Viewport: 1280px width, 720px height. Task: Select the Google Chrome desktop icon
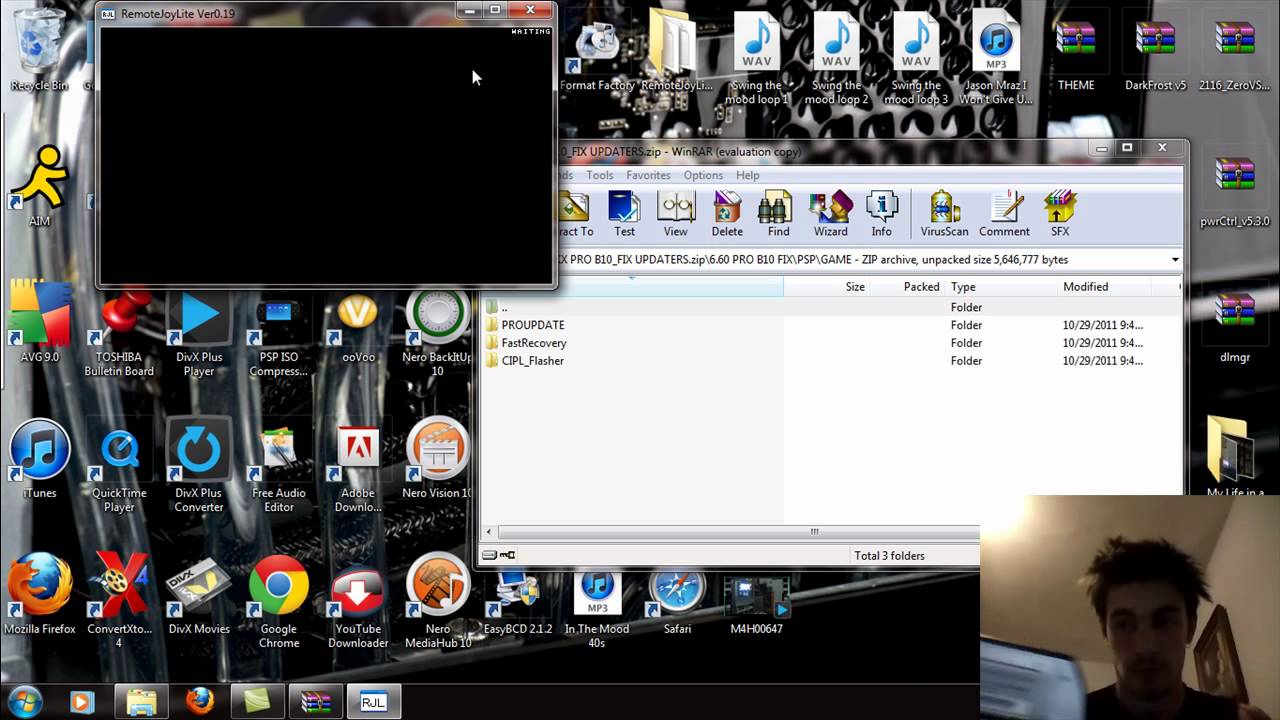(278, 601)
